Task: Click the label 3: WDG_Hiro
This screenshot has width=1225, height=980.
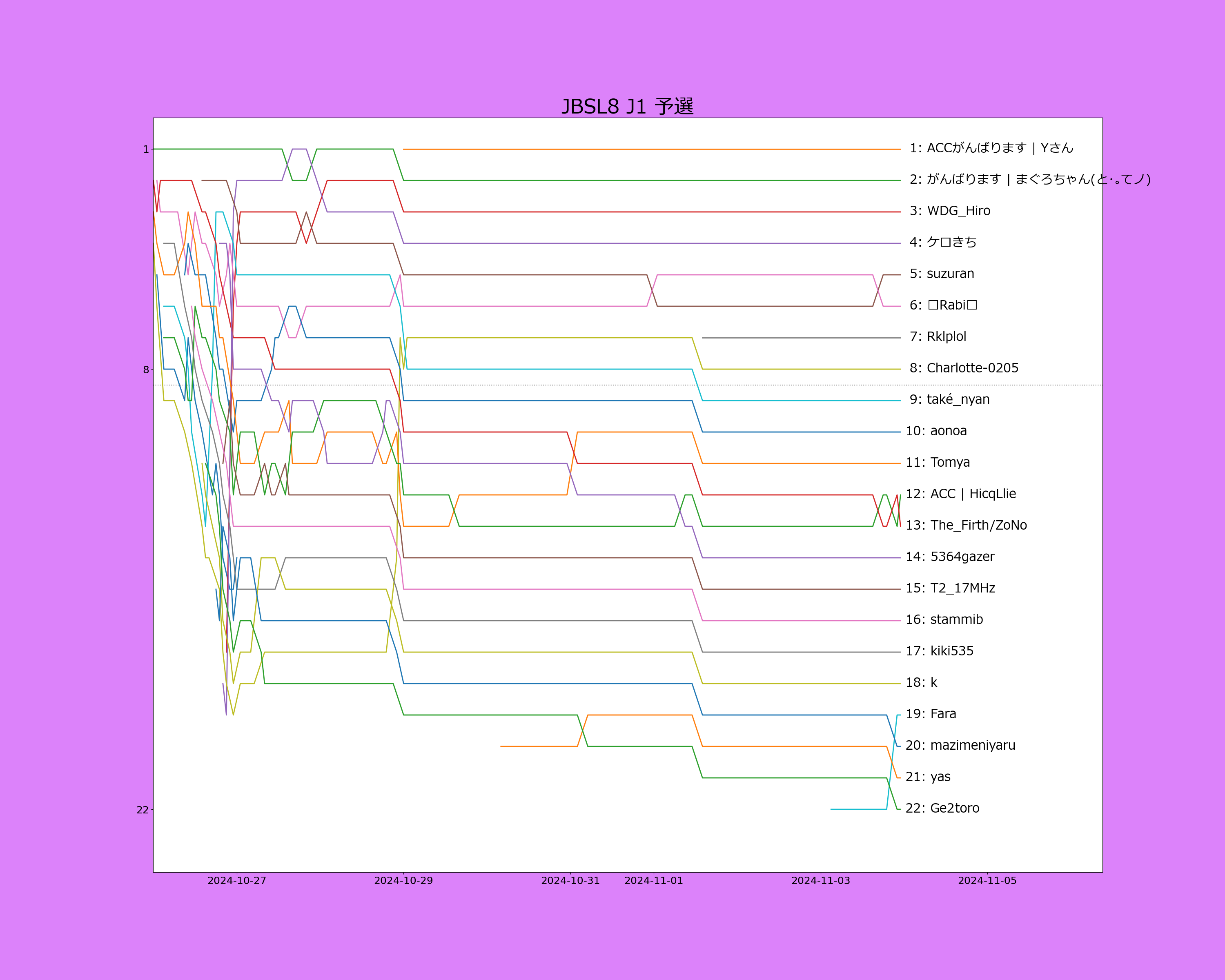Action: [949, 211]
